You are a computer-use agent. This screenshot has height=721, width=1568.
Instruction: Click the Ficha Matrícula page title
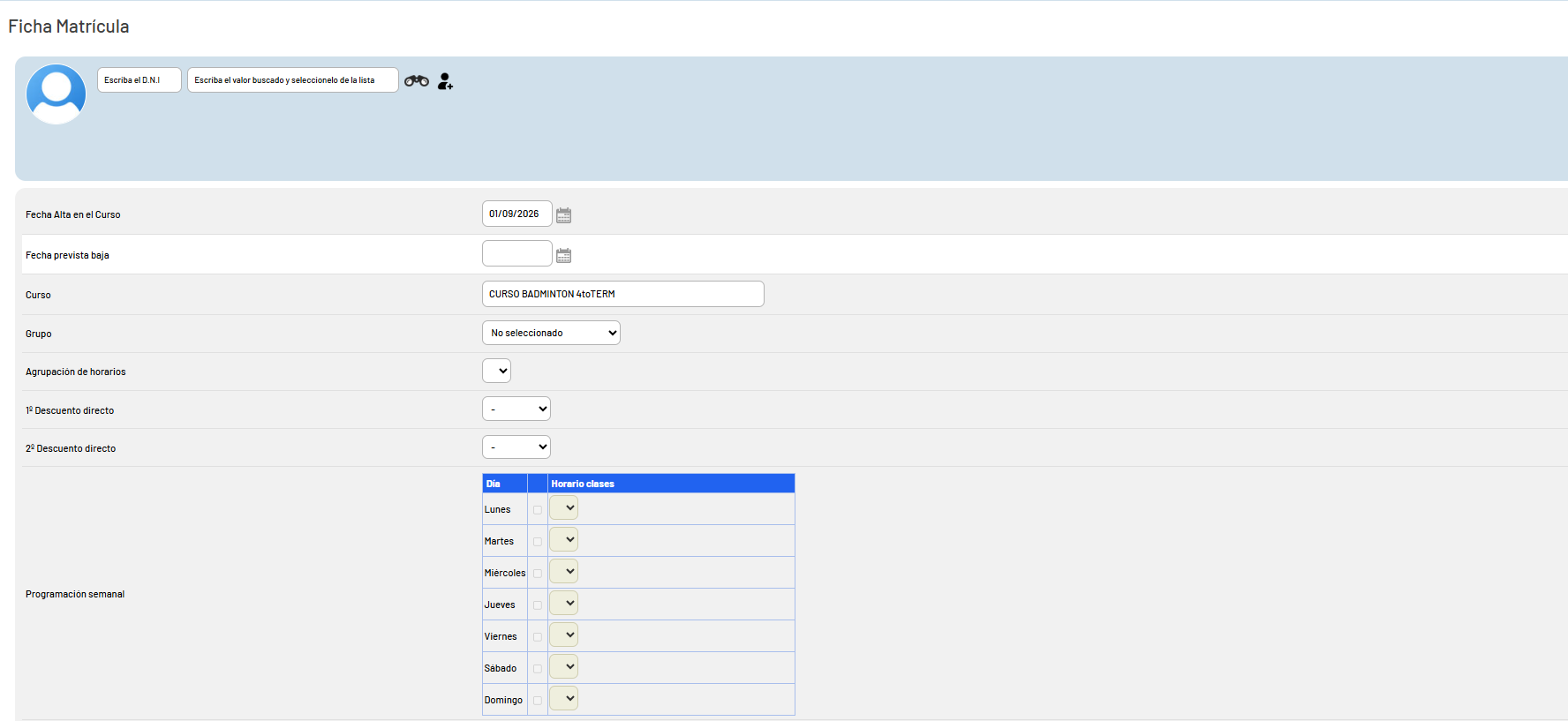pyautogui.click(x=69, y=26)
